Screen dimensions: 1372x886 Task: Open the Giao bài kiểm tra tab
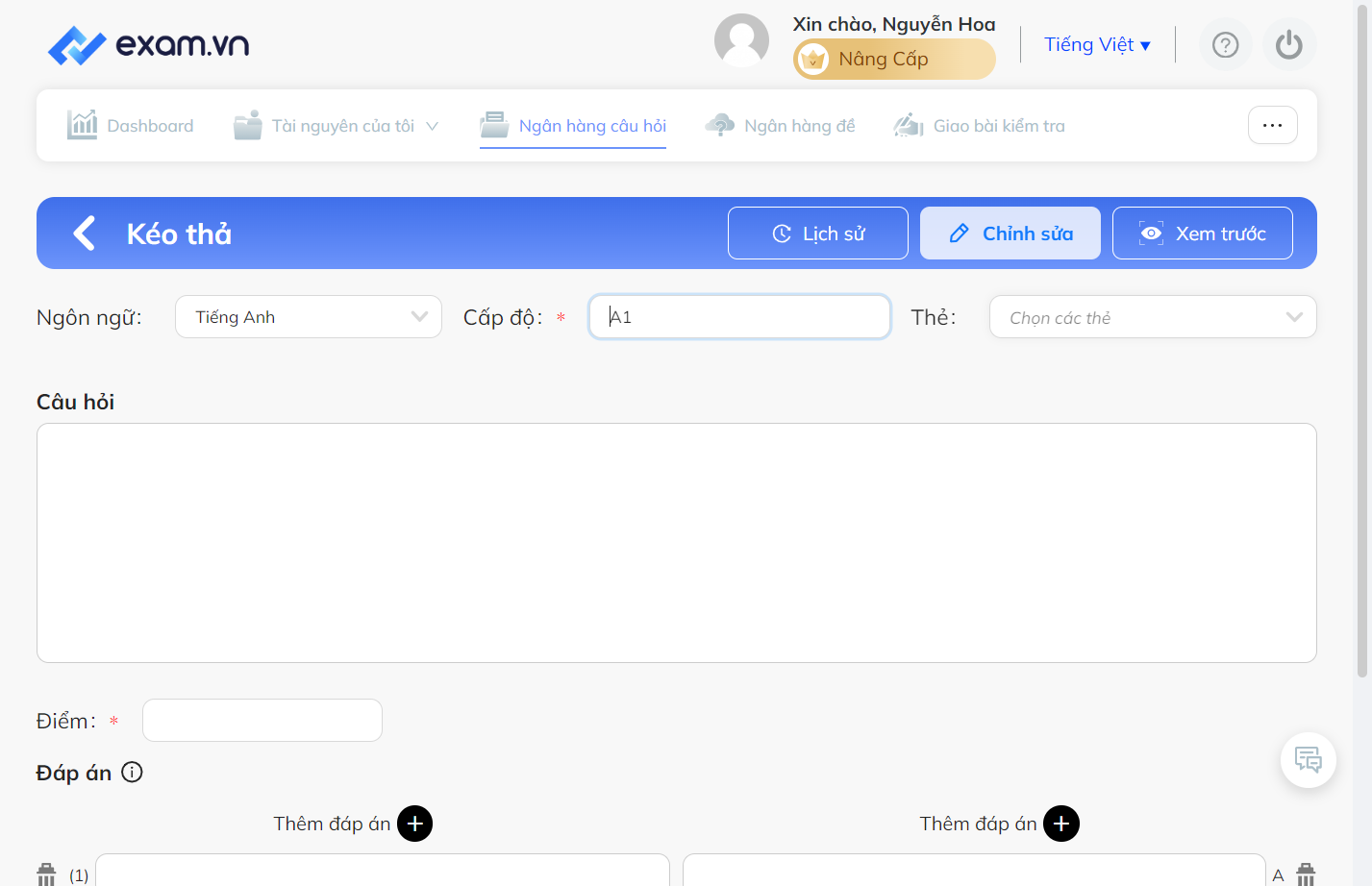point(979,125)
